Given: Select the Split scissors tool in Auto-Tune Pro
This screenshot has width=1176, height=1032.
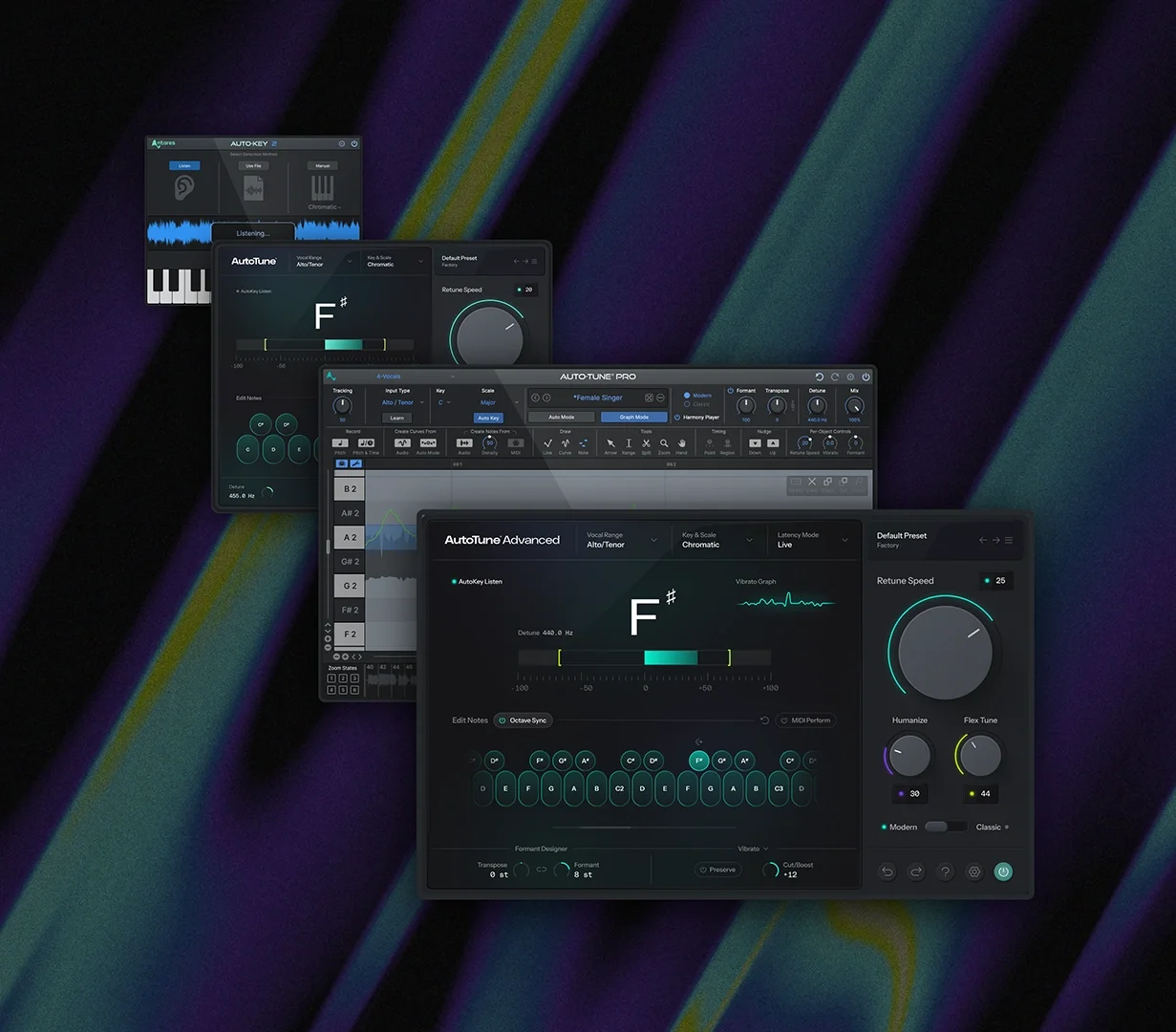Looking at the screenshot, I should pyautogui.click(x=646, y=442).
